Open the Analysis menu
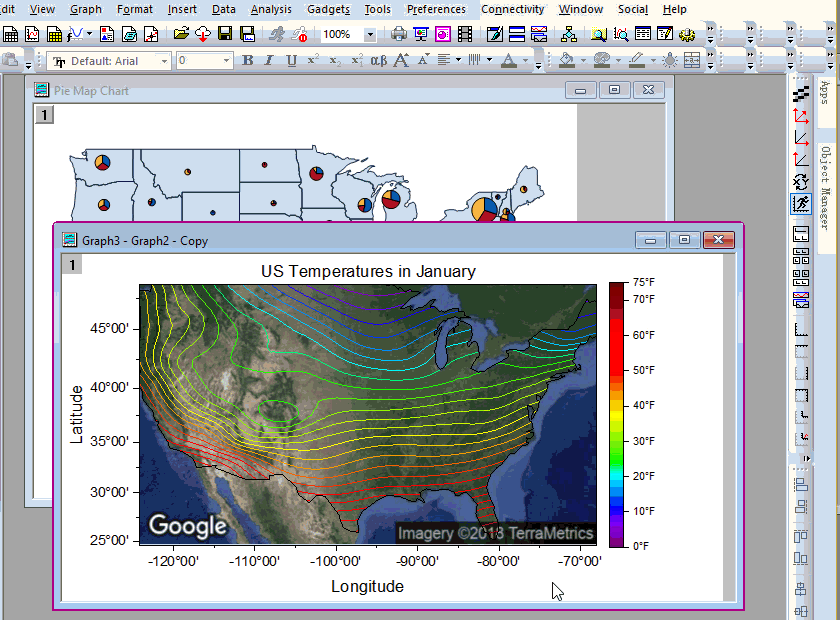The width and height of the screenshot is (840, 620). point(271,9)
